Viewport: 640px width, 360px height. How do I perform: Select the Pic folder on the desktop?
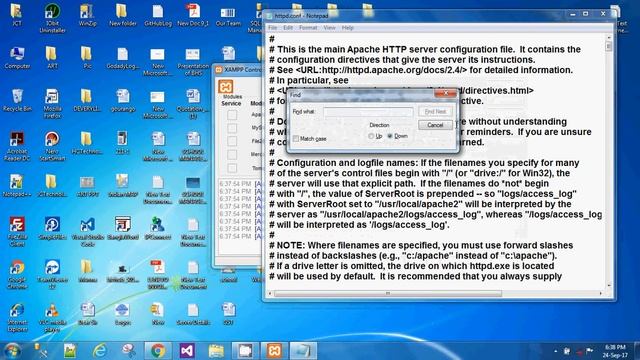[87, 58]
